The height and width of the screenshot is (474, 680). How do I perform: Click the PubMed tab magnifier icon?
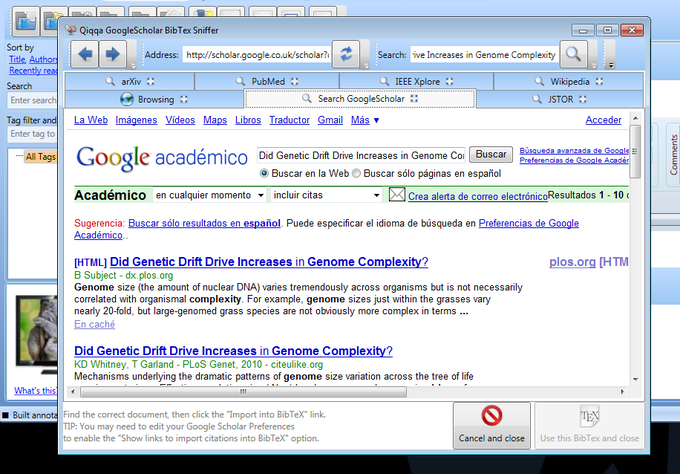tap(240, 81)
